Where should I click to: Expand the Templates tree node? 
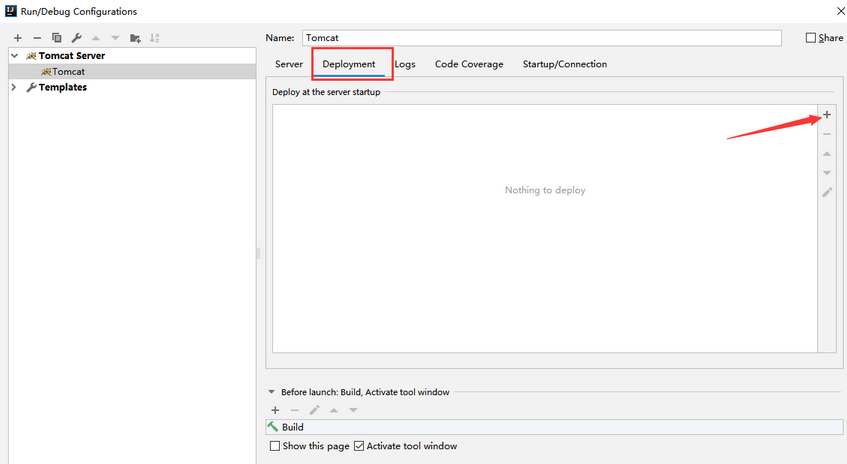click(x=14, y=87)
